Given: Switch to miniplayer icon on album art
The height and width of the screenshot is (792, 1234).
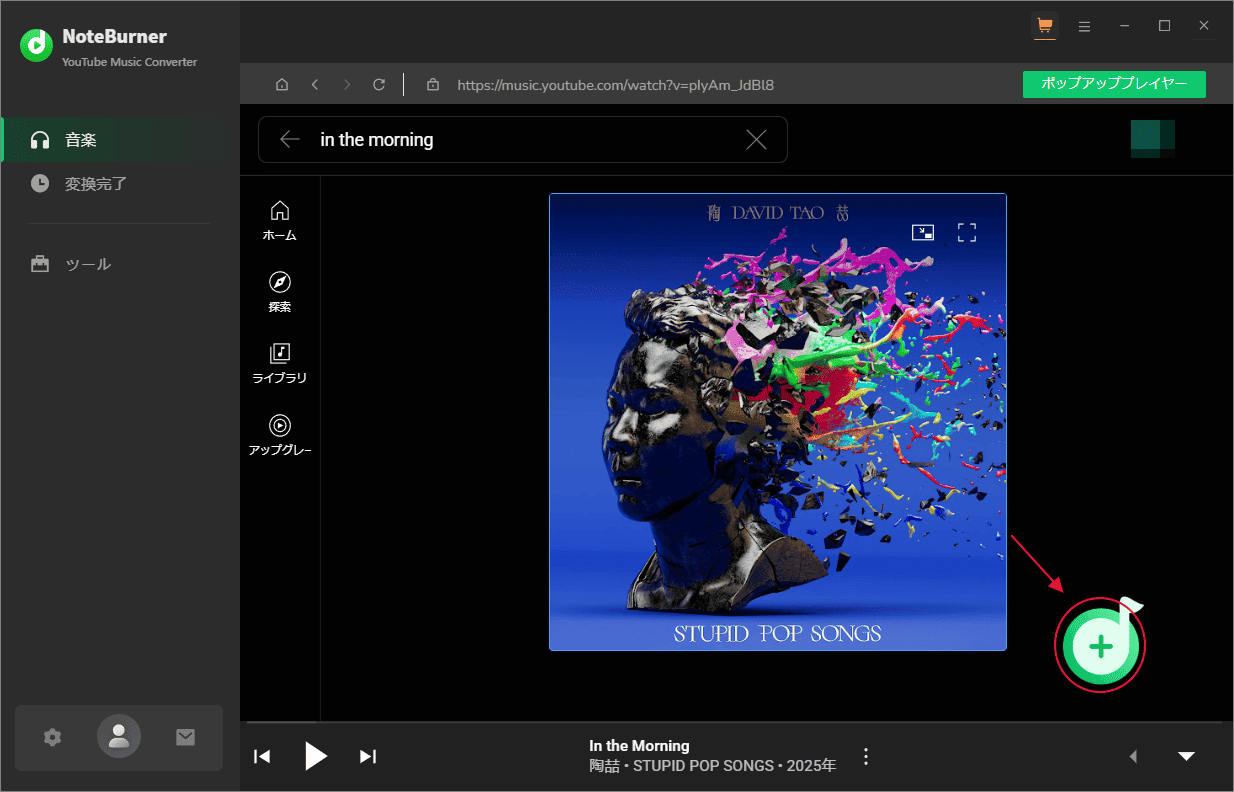Looking at the screenshot, I should (923, 232).
